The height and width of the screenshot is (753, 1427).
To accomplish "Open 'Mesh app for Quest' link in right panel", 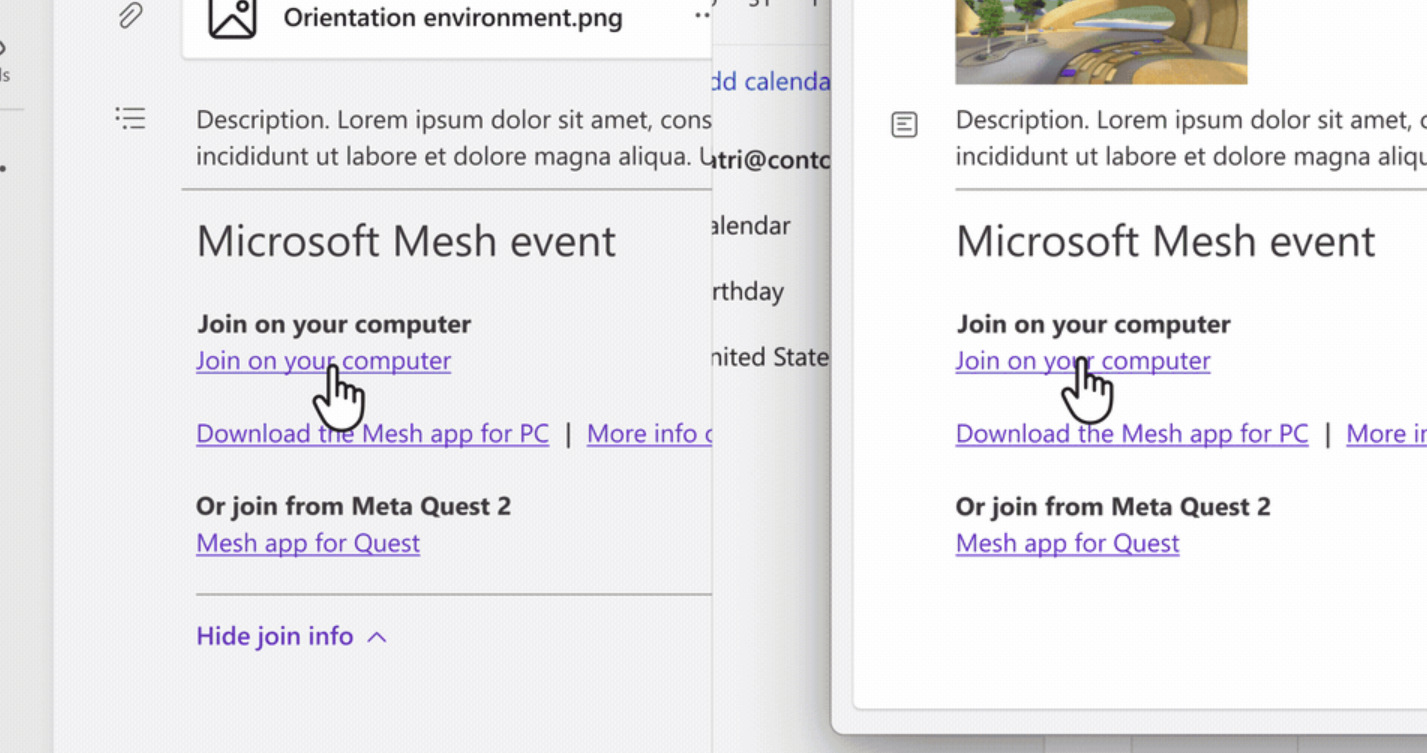I will click(x=1067, y=543).
